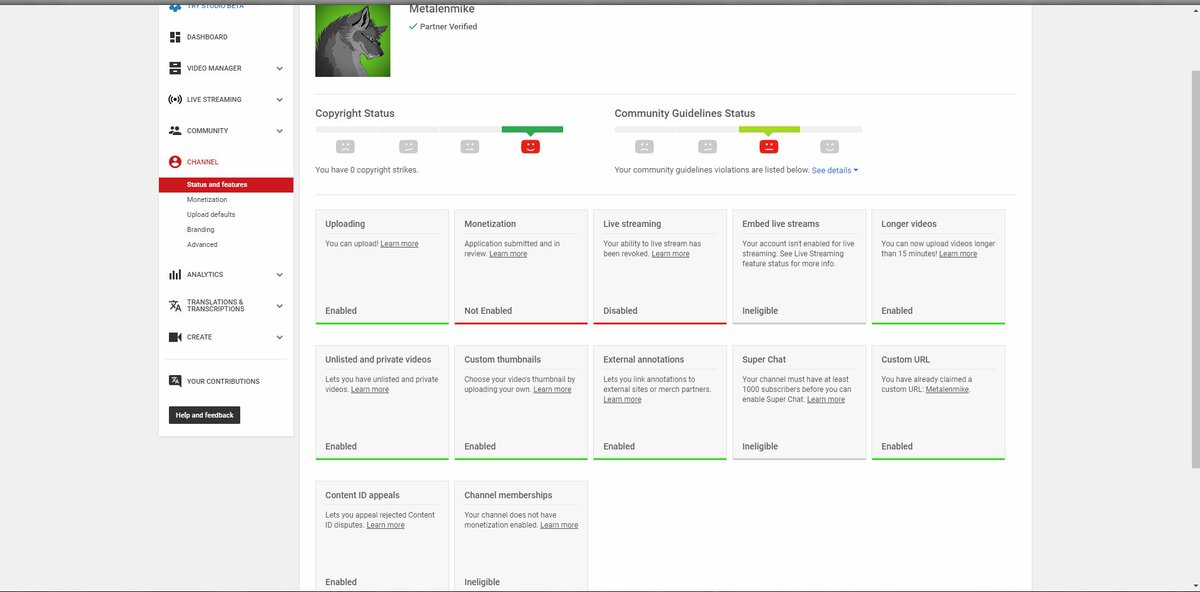Click the Analytics bar chart icon
The width and height of the screenshot is (1200, 592).
tap(175, 274)
